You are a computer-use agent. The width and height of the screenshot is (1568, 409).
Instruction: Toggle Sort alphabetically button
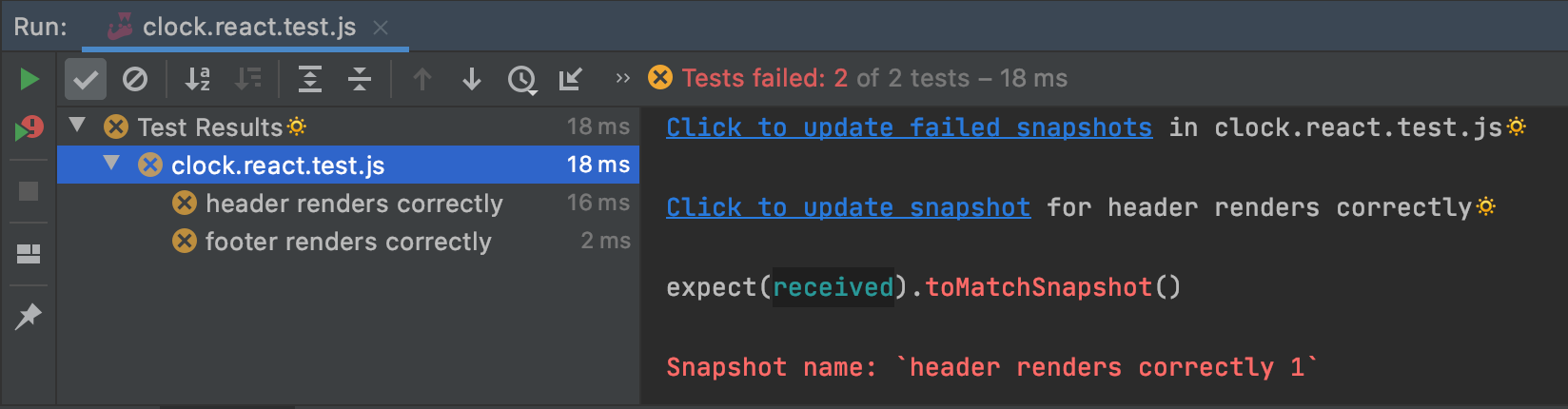(197, 79)
